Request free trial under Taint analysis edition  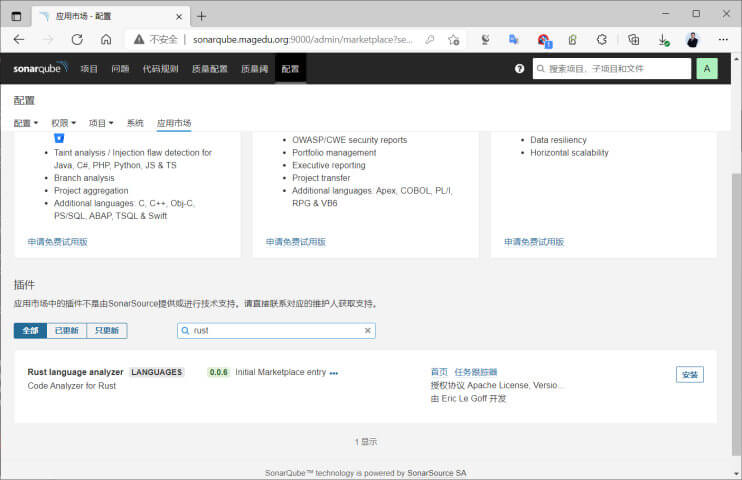tap(57, 242)
